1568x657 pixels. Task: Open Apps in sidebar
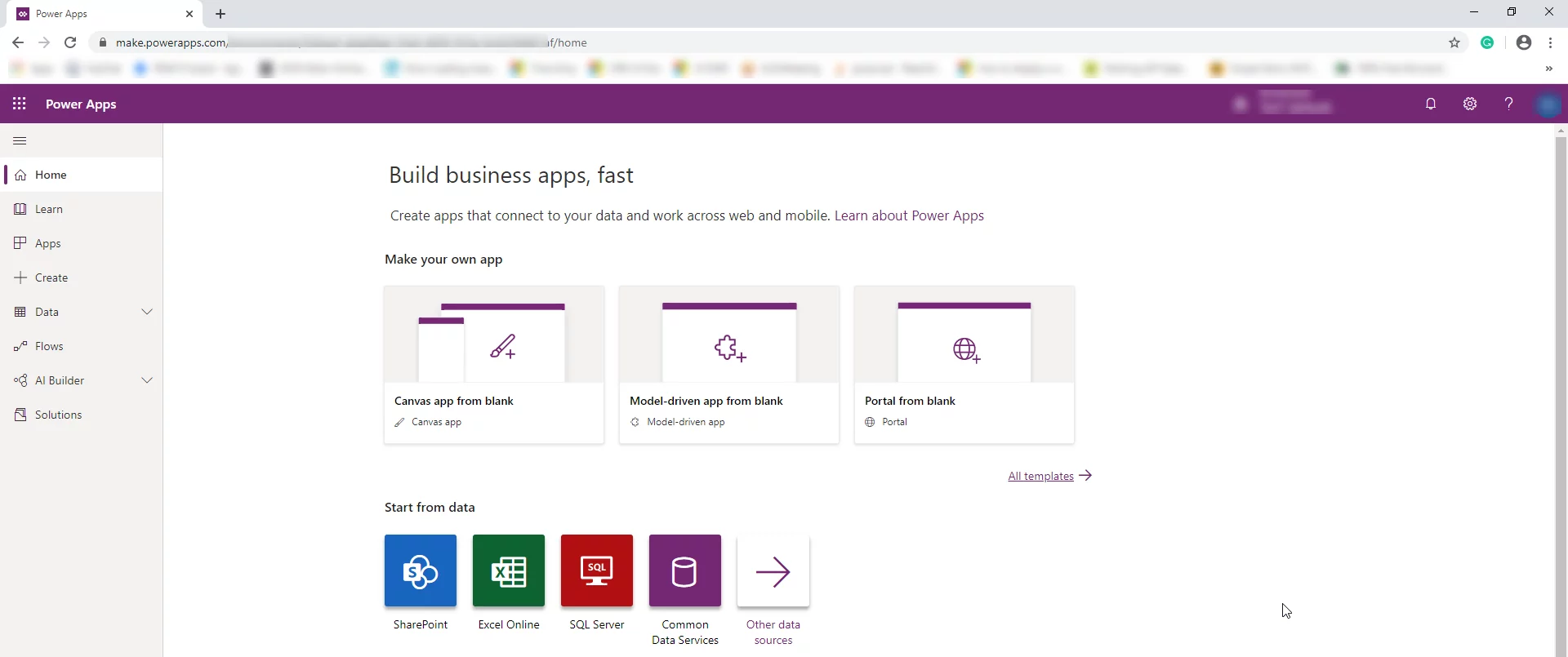pyautogui.click(x=82, y=243)
